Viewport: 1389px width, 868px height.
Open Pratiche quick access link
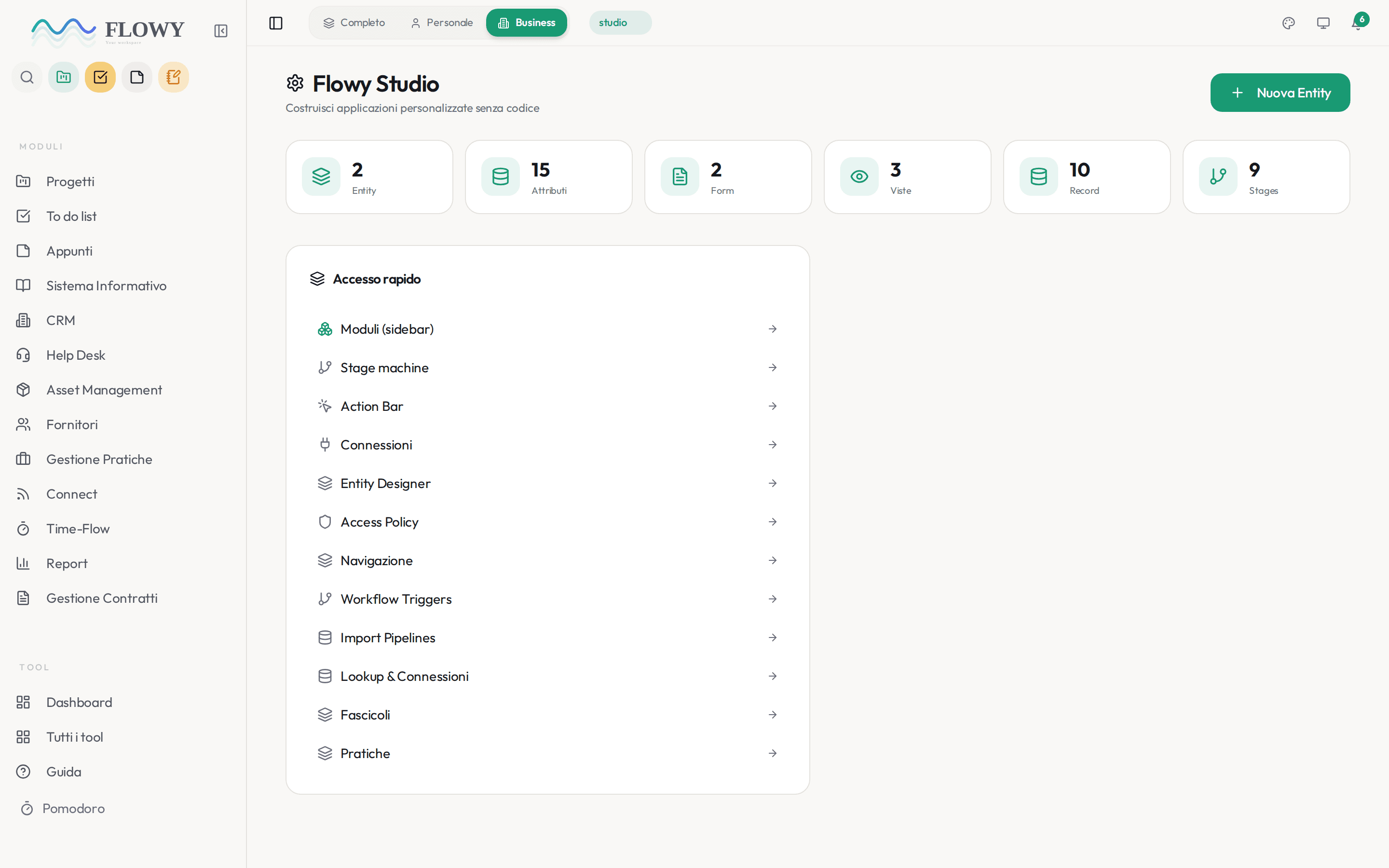(547, 753)
